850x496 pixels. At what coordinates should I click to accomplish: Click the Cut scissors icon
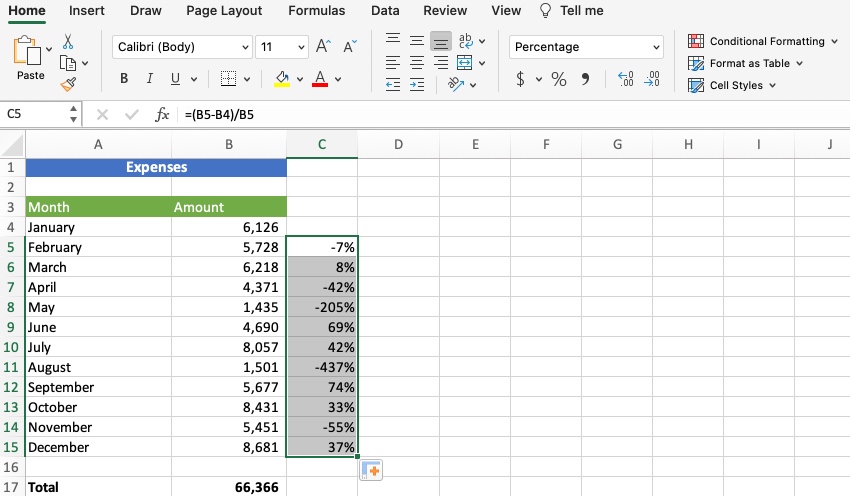tap(68, 42)
